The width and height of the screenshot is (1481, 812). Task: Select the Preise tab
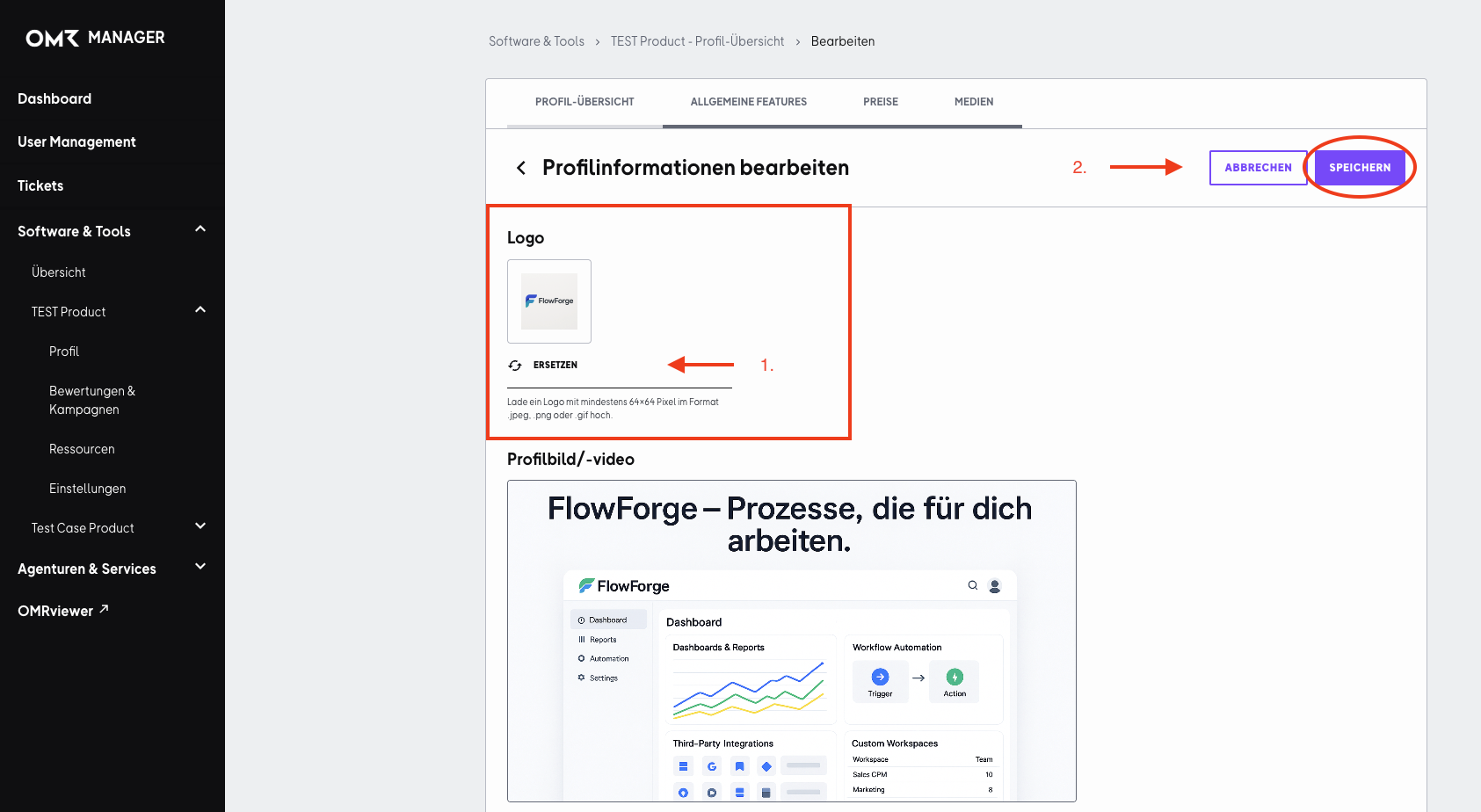coord(881,102)
